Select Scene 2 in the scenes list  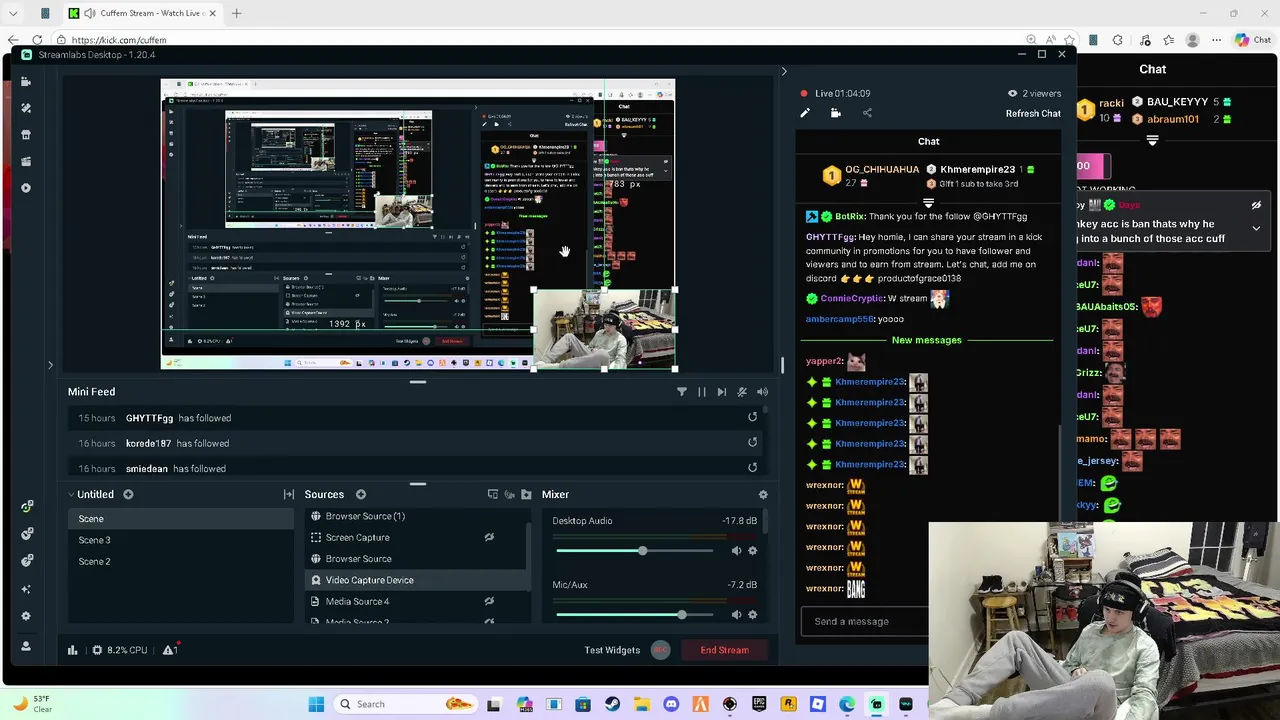pyautogui.click(x=180, y=561)
